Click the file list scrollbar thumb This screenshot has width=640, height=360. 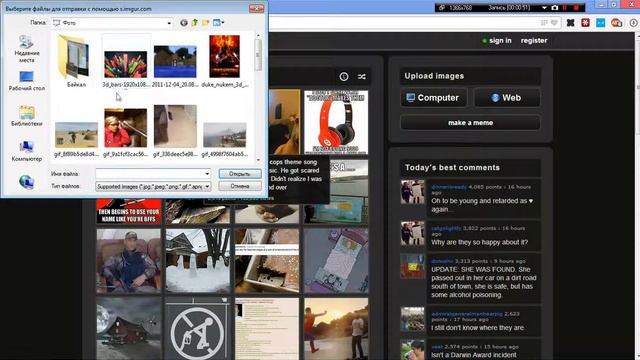[x=258, y=55]
